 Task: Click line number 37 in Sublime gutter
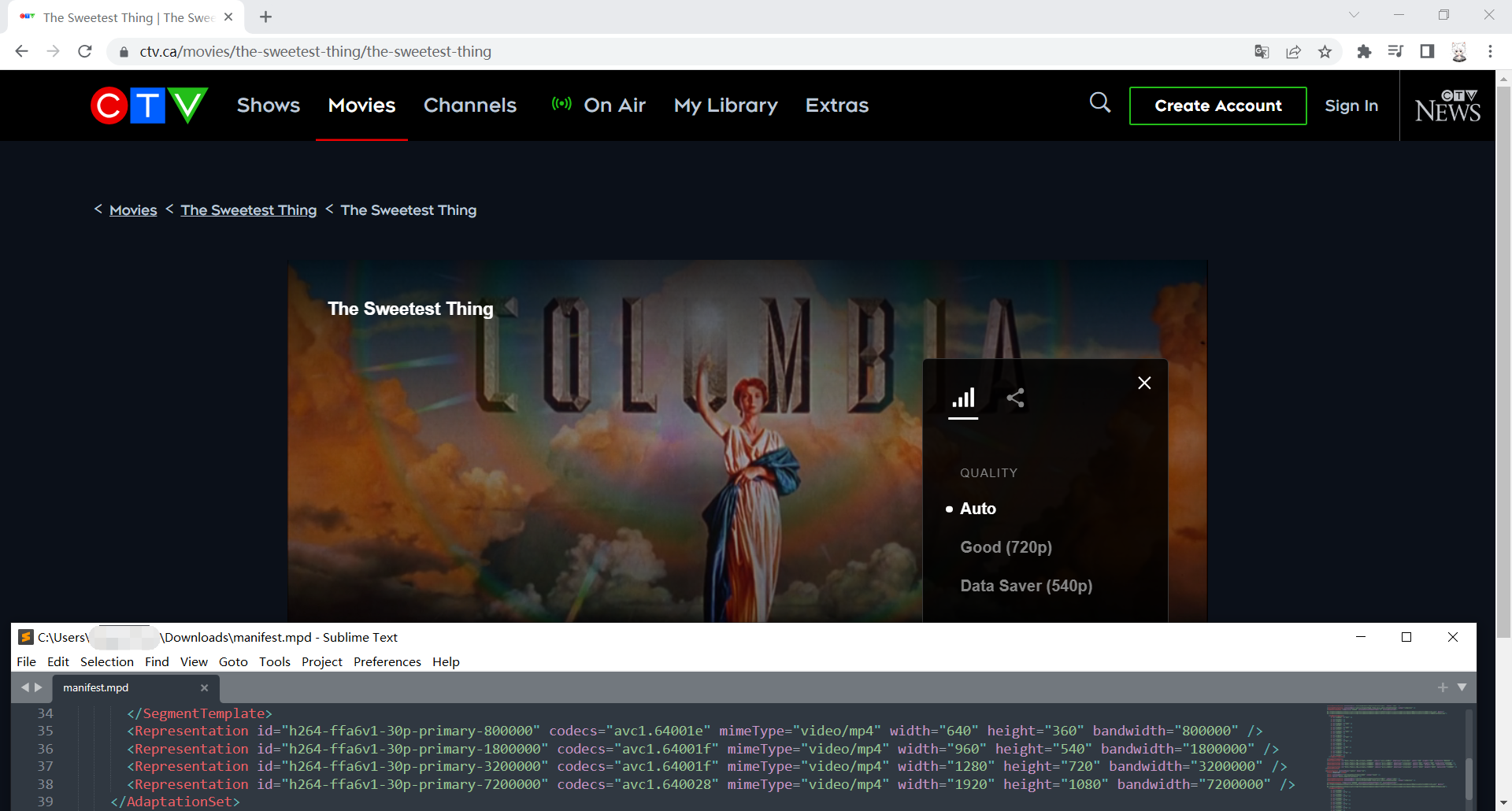[45, 766]
